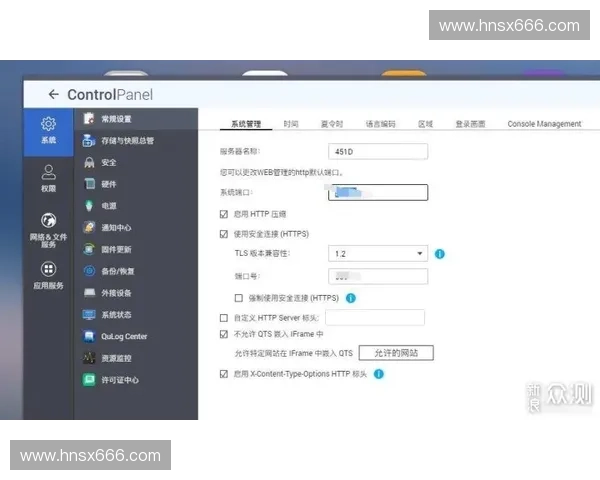
Task: Open Network & File Services globe icon
Action: click(x=49, y=220)
